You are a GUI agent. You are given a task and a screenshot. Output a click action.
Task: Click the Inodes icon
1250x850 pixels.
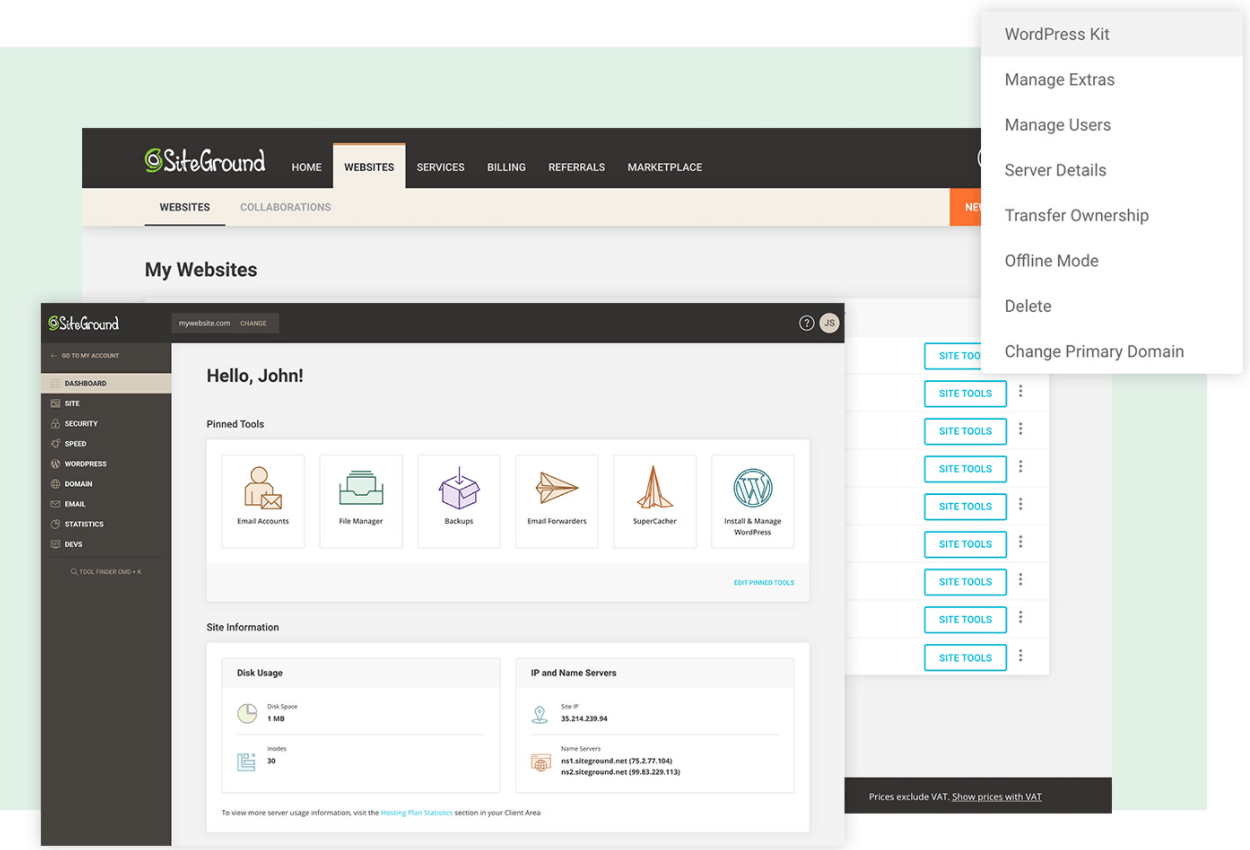247,761
